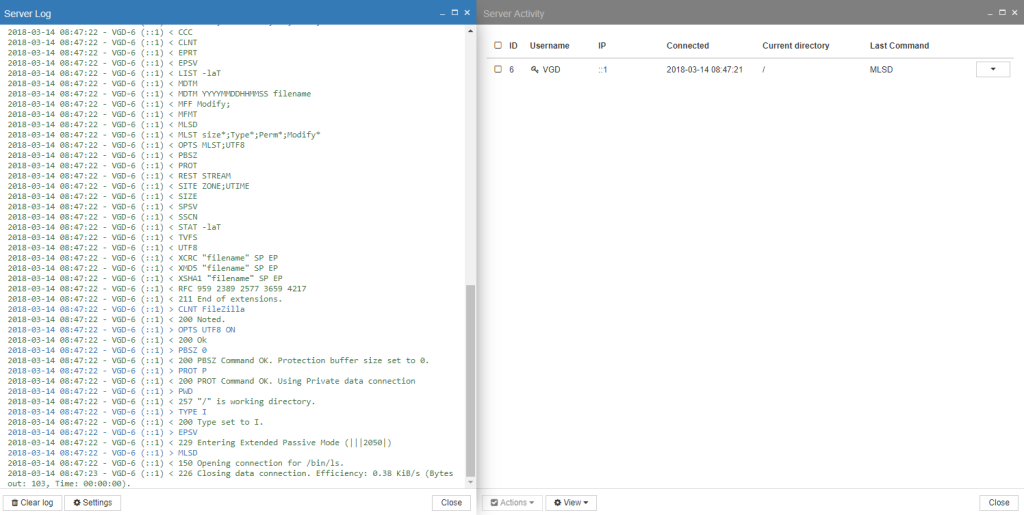
Task: Click the connected time 2018-03-14 08:47:21
Action: pos(704,69)
